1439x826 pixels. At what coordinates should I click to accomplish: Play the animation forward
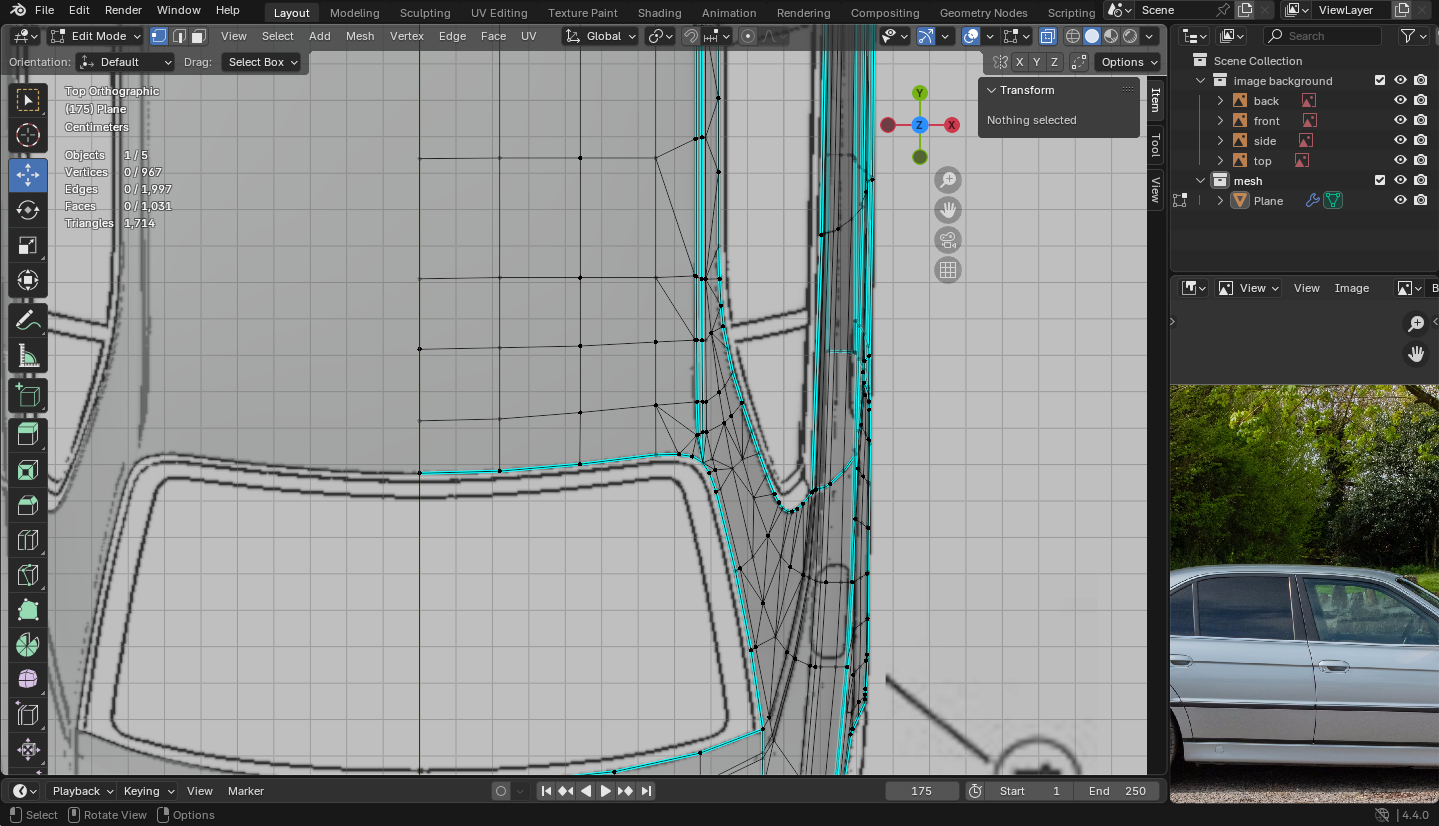606,791
